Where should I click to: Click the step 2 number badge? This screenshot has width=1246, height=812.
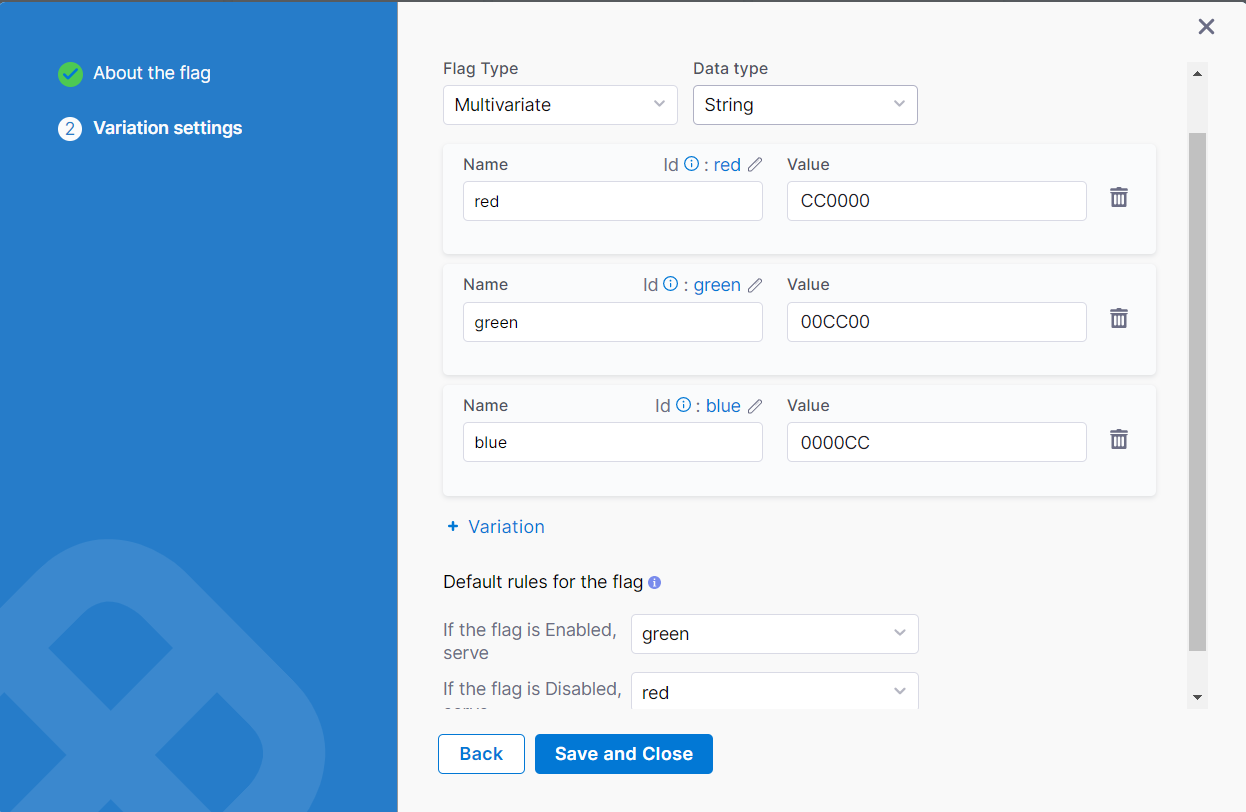(70, 129)
